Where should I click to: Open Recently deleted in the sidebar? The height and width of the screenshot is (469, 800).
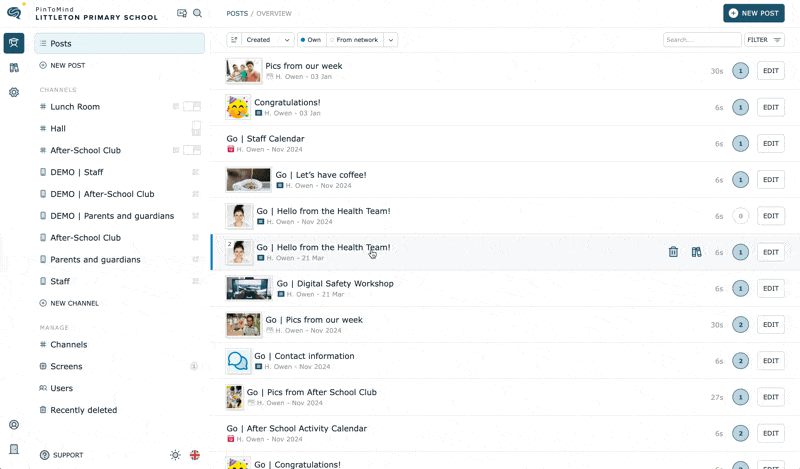[83, 410]
